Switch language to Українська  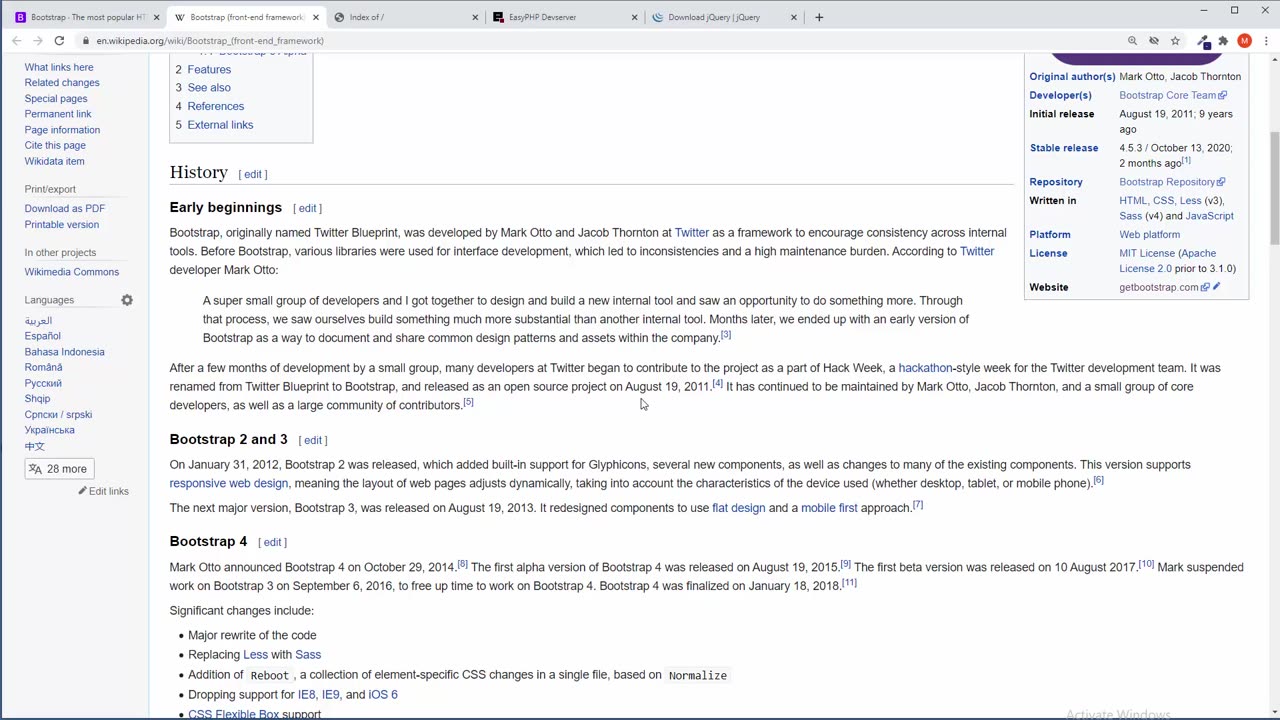[x=50, y=430]
